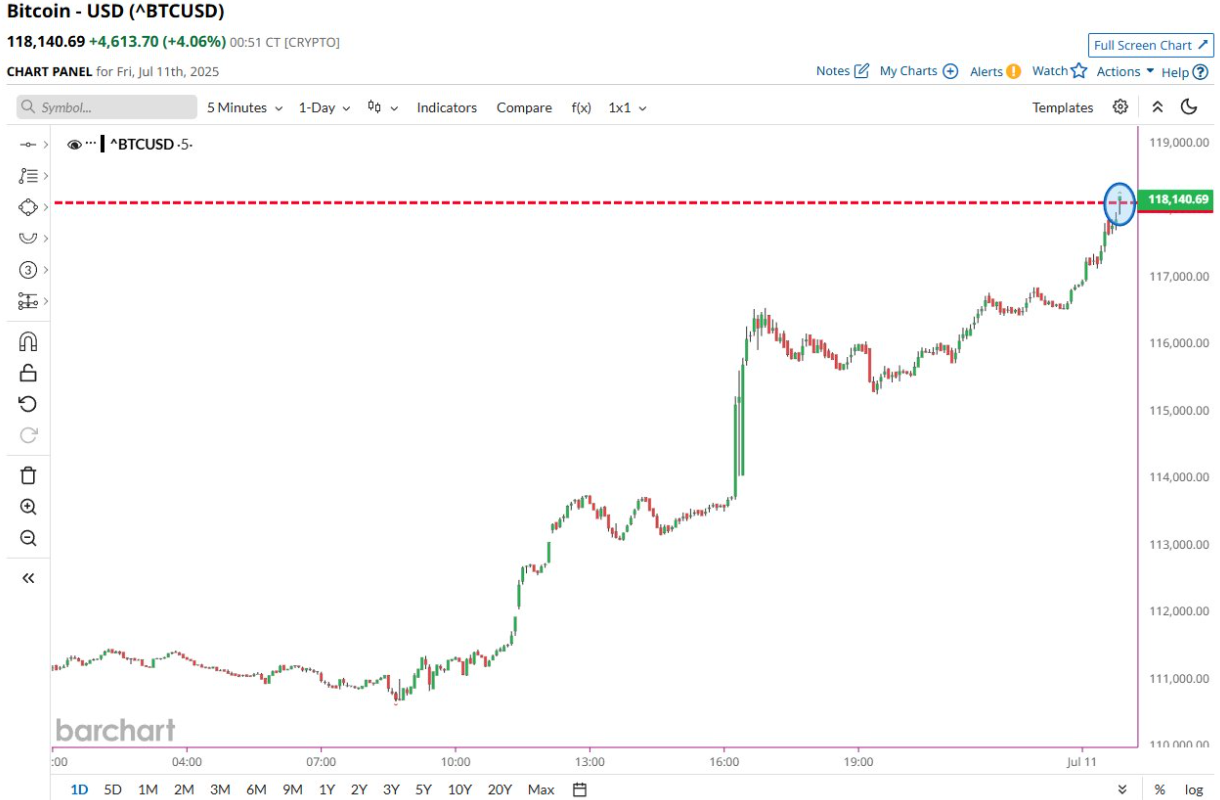The width and height of the screenshot is (1220, 800).
Task: Click the Symbol search field
Action: [x=107, y=108]
